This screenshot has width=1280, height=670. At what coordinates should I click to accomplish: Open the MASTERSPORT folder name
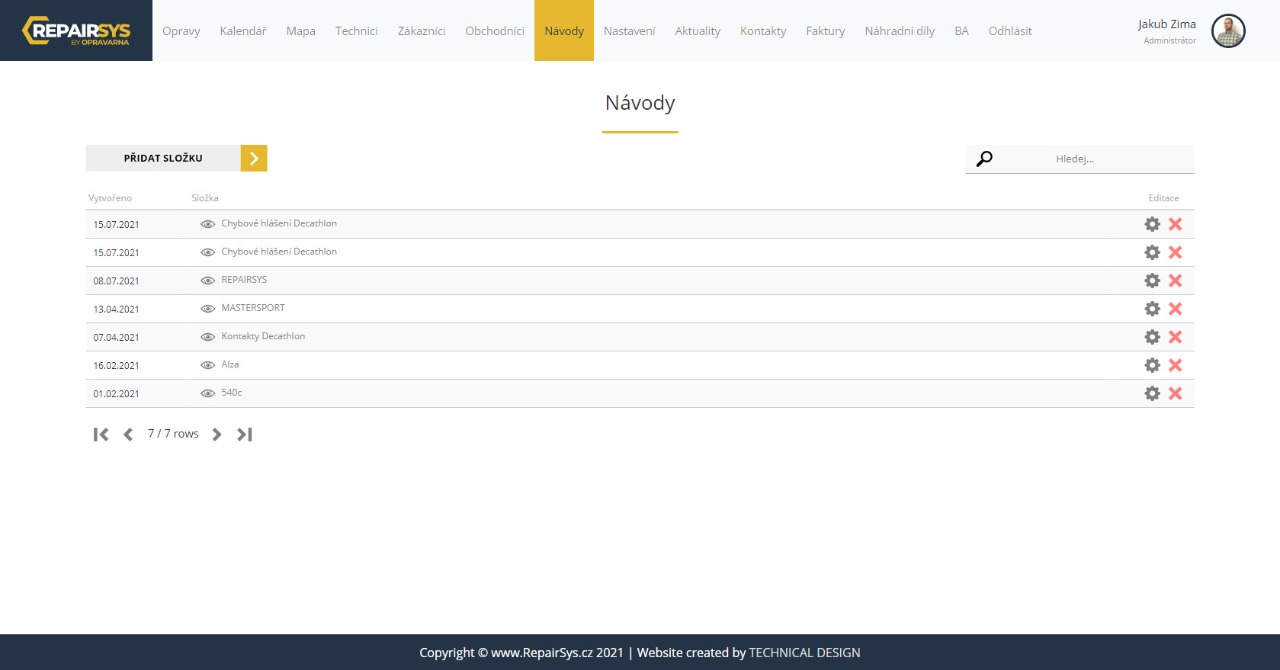pyautogui.click(x=253, y=308)
